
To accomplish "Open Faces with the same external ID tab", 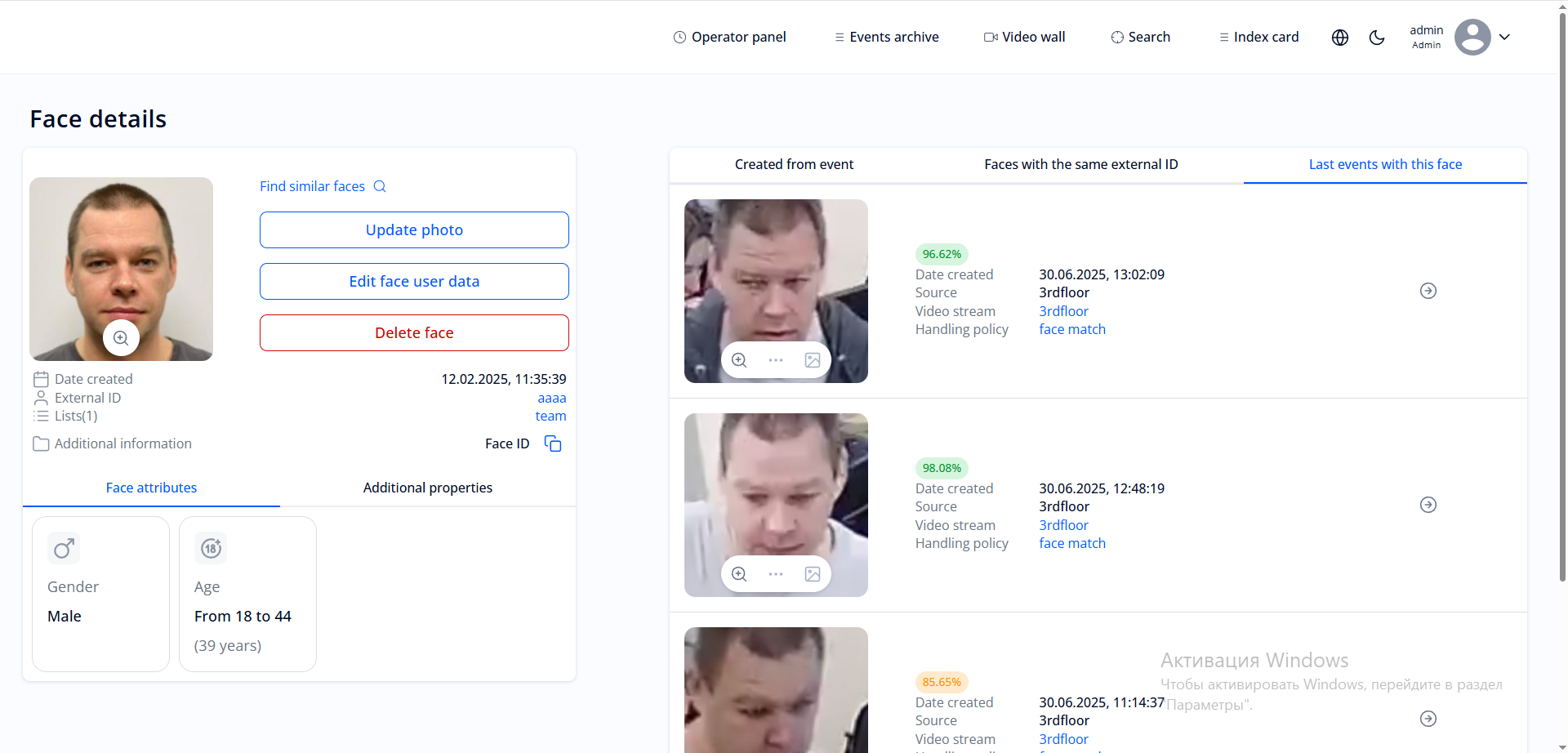I will pyautogui.click(x=1080, y=164).
